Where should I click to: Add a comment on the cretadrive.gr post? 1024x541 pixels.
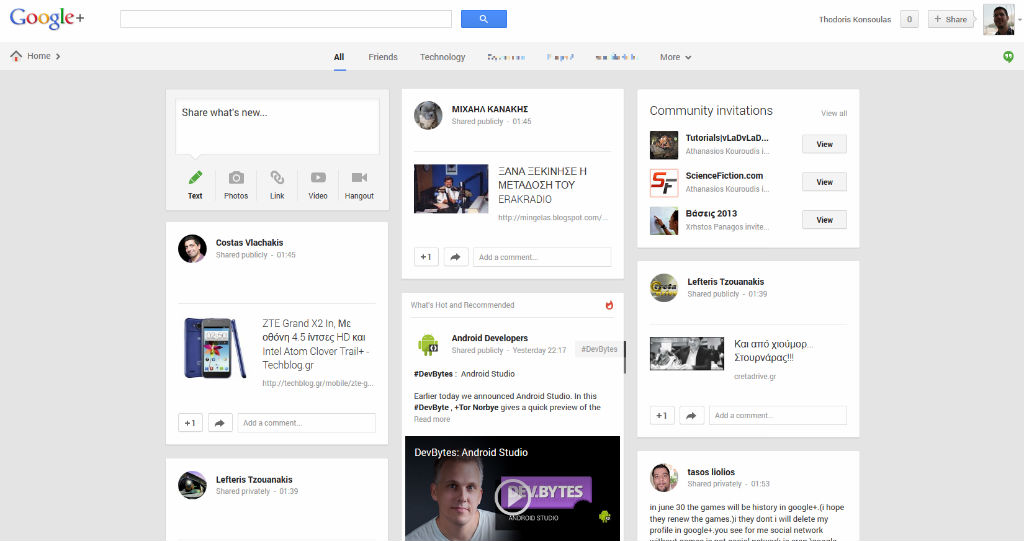pos(778,415)
